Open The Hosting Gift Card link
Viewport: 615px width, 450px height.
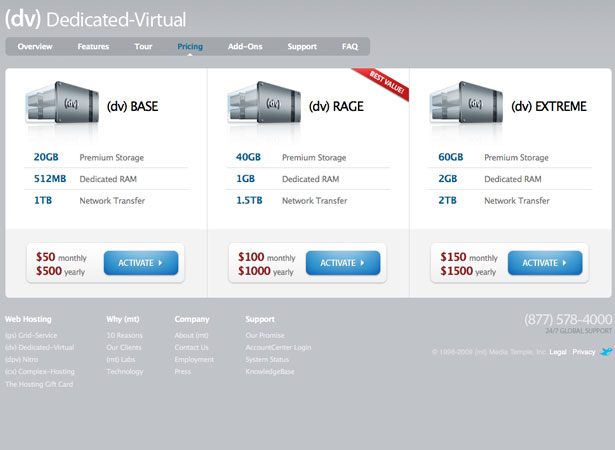click(39, 384)
